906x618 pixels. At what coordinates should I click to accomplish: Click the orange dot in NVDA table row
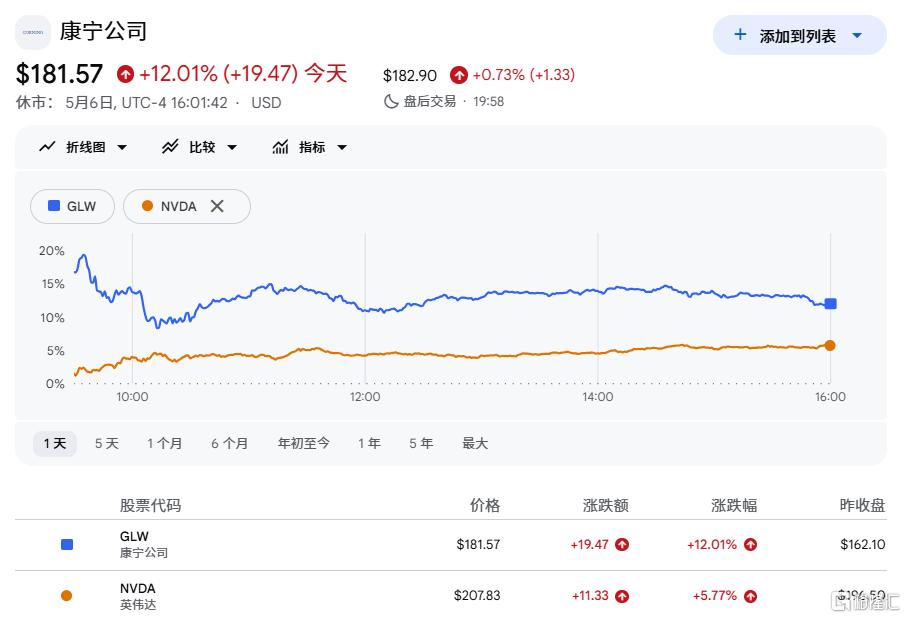pos(66,595)
